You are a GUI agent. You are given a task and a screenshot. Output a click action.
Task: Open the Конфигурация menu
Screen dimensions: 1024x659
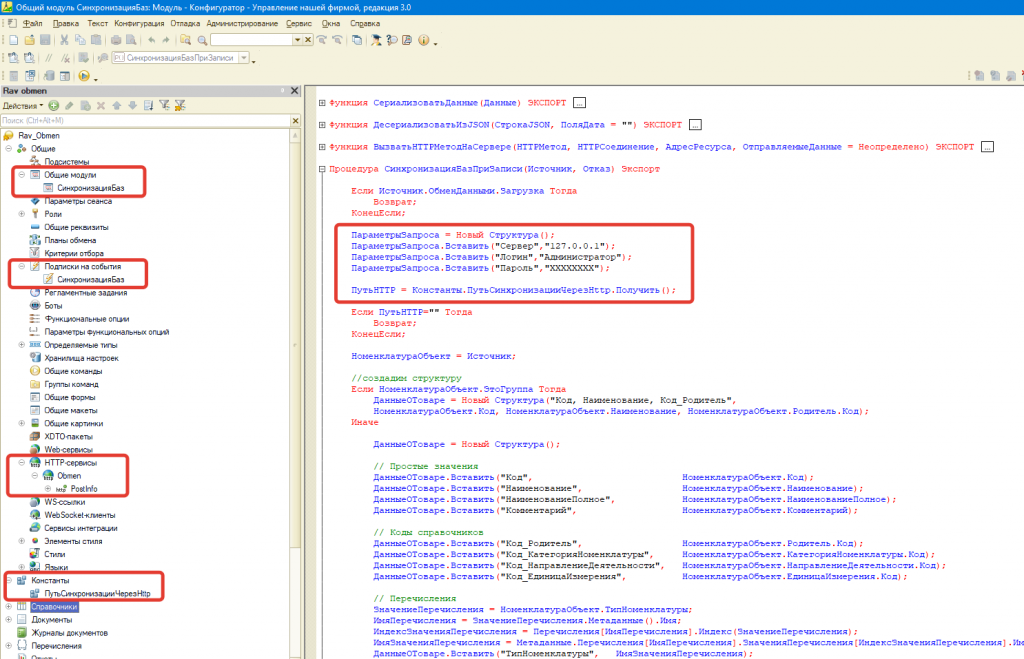(x=139, y=24)
